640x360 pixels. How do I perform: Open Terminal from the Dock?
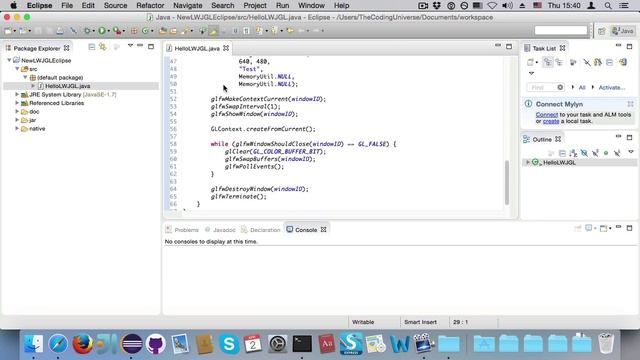(302, 343)
